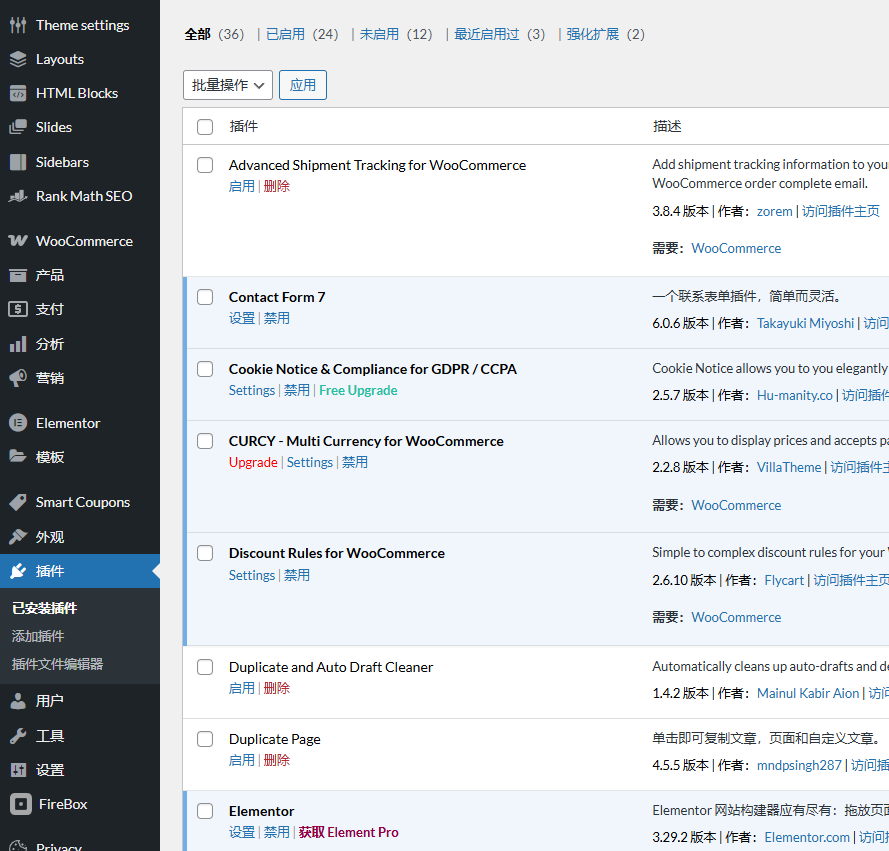Viewport: 889px width, 851px height.
Task: Click Cookie Notice Free Upgrade link
Action: (x=358, y=390)
